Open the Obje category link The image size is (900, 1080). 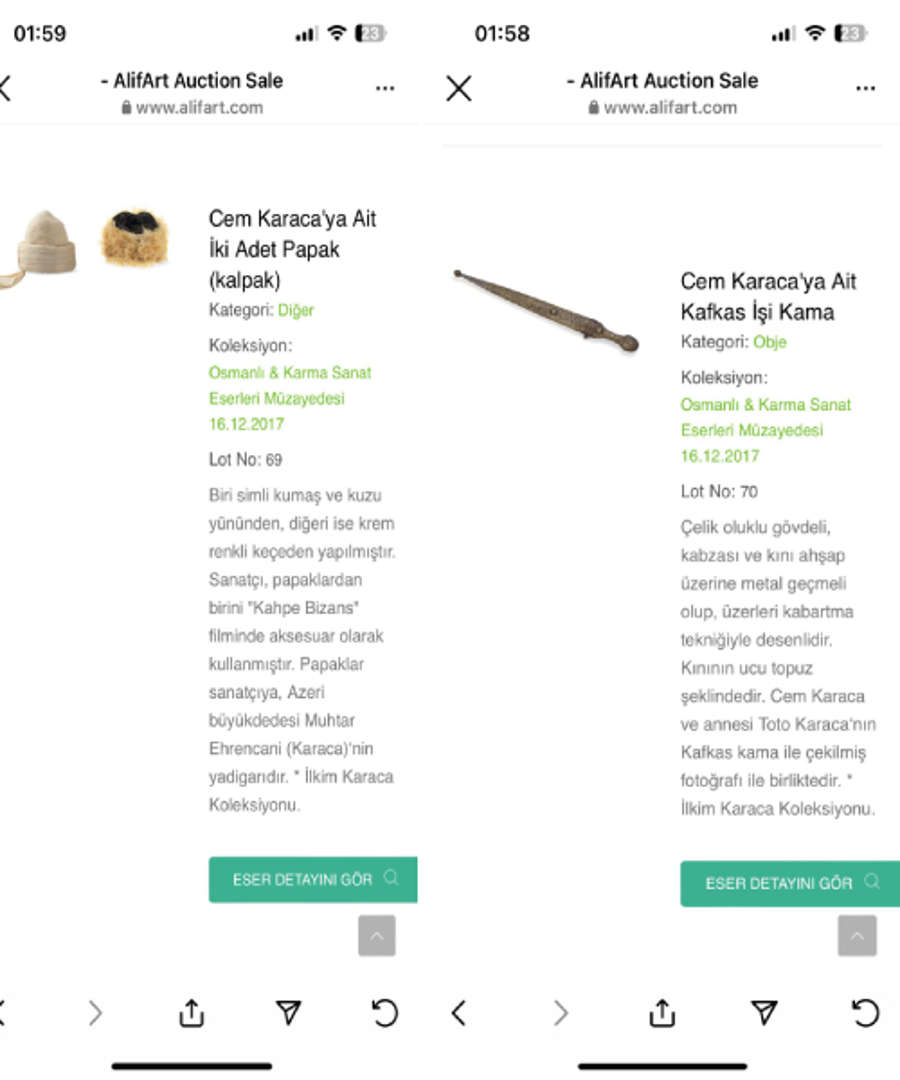point(770,342)
